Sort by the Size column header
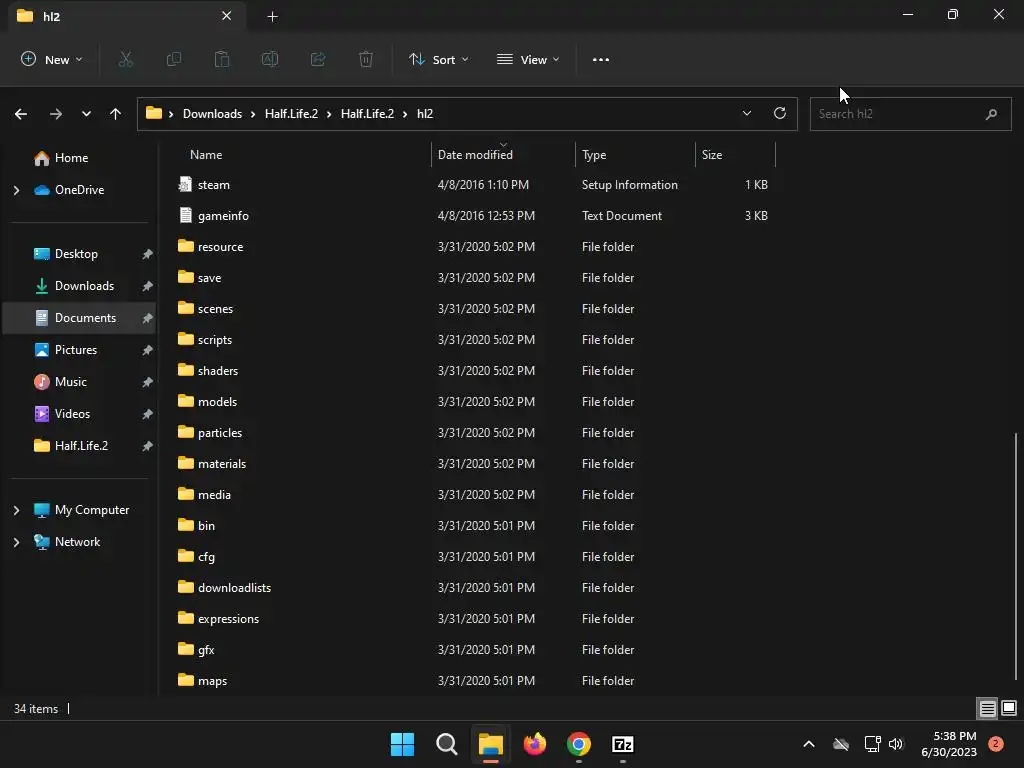This screenshot has width=1024, height=768. coord(712,155)
